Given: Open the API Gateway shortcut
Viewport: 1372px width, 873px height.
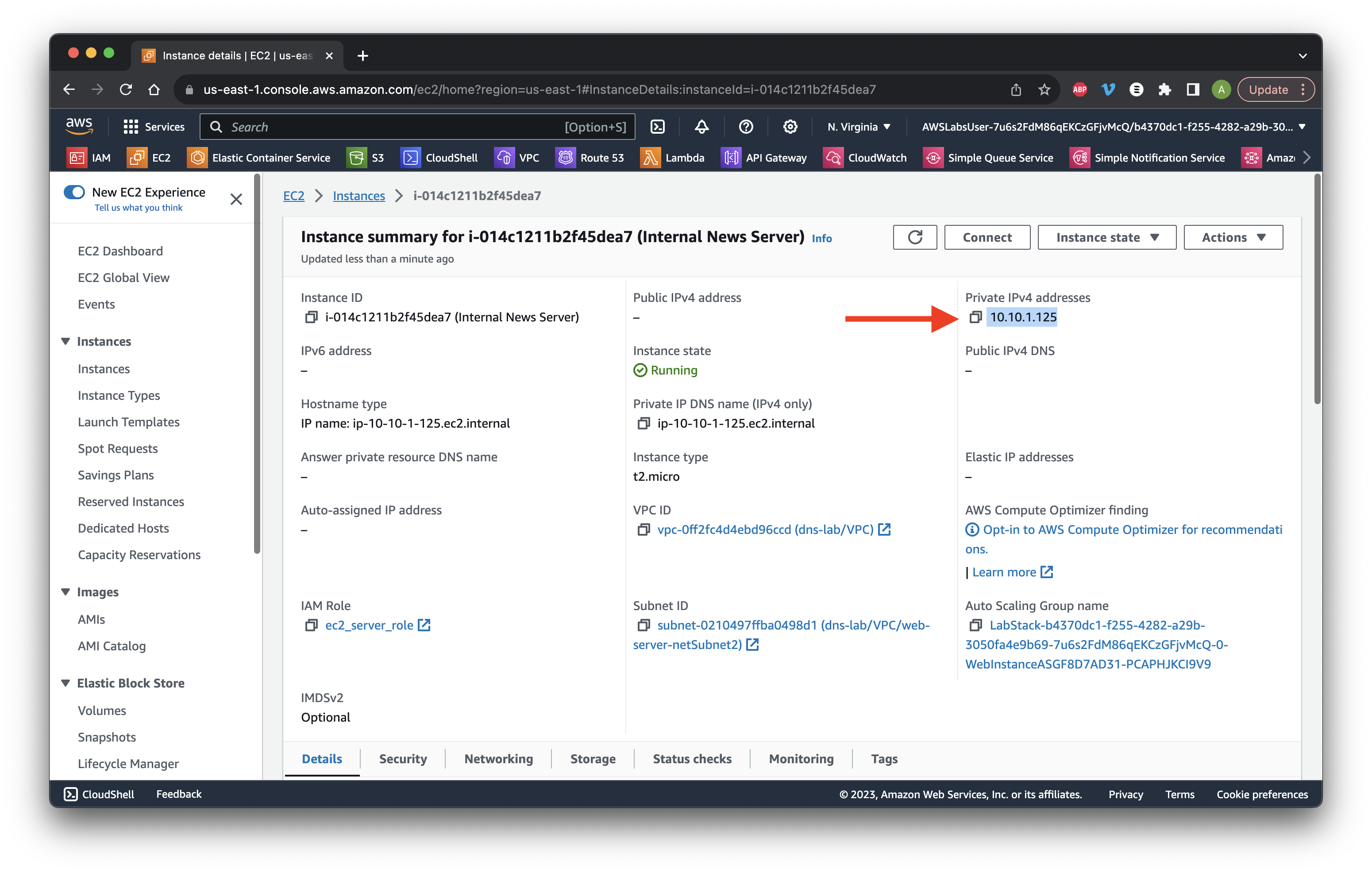Looking at the screenshot, I should [x=764, y=158].
